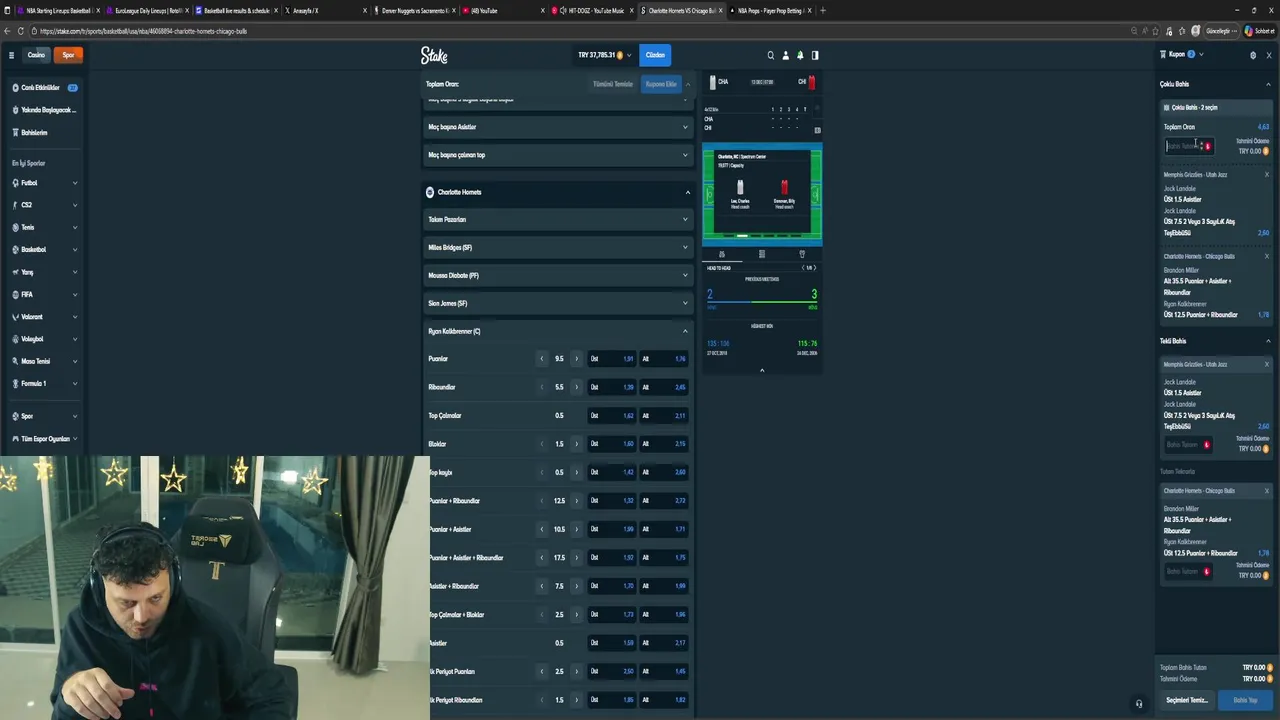Screen dimensions: 1280x720
Task: Decrease Puanlar + Ribaundlar line from 12.5
Action: [542, 501]
